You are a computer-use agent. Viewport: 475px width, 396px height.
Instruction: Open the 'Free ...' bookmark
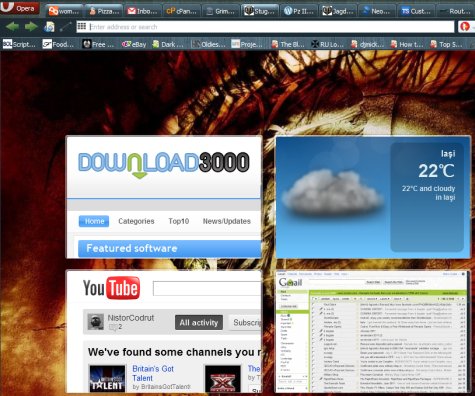coord(98,44)
